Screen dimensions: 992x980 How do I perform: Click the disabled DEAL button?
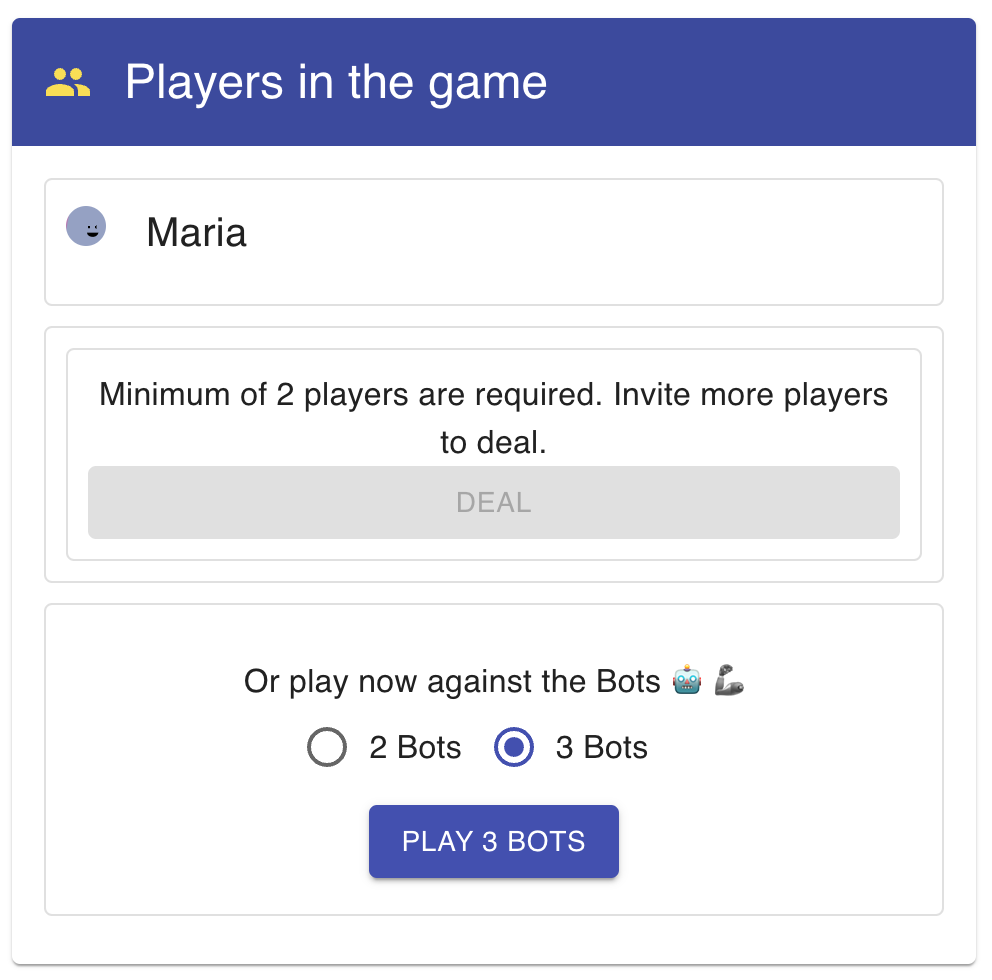click(493, 502)
